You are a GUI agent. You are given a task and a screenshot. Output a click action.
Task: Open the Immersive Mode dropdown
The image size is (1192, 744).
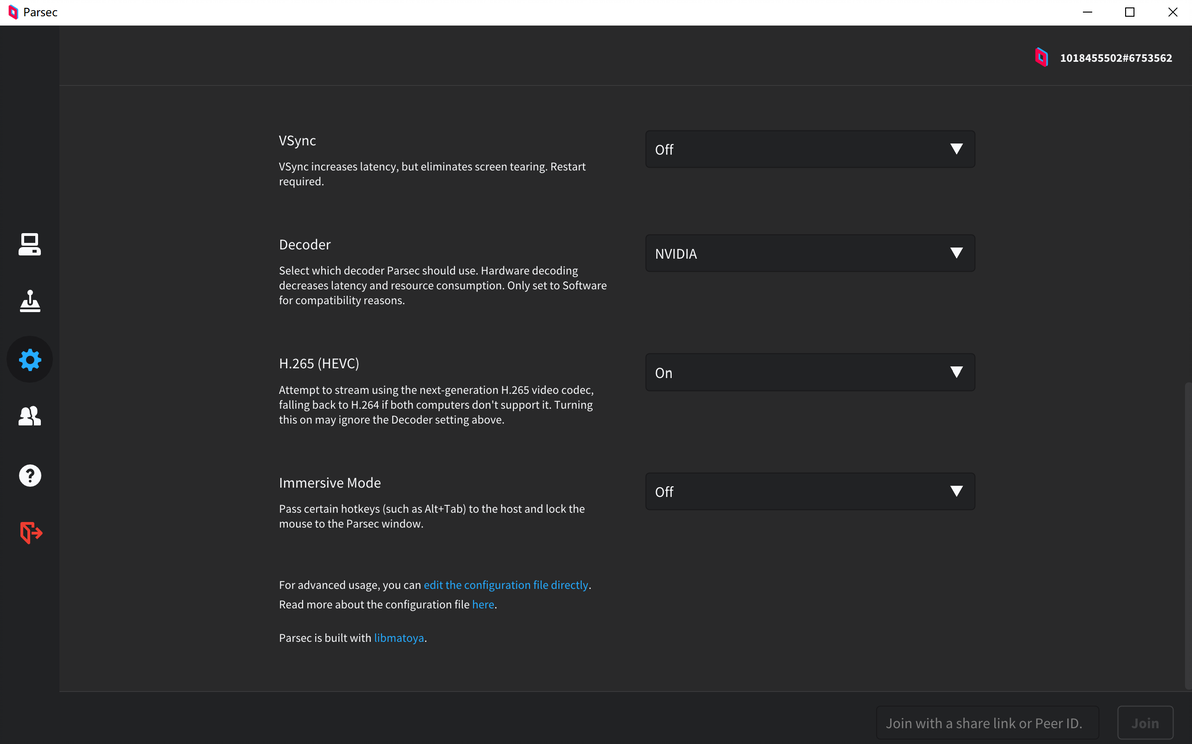(809, 491)
